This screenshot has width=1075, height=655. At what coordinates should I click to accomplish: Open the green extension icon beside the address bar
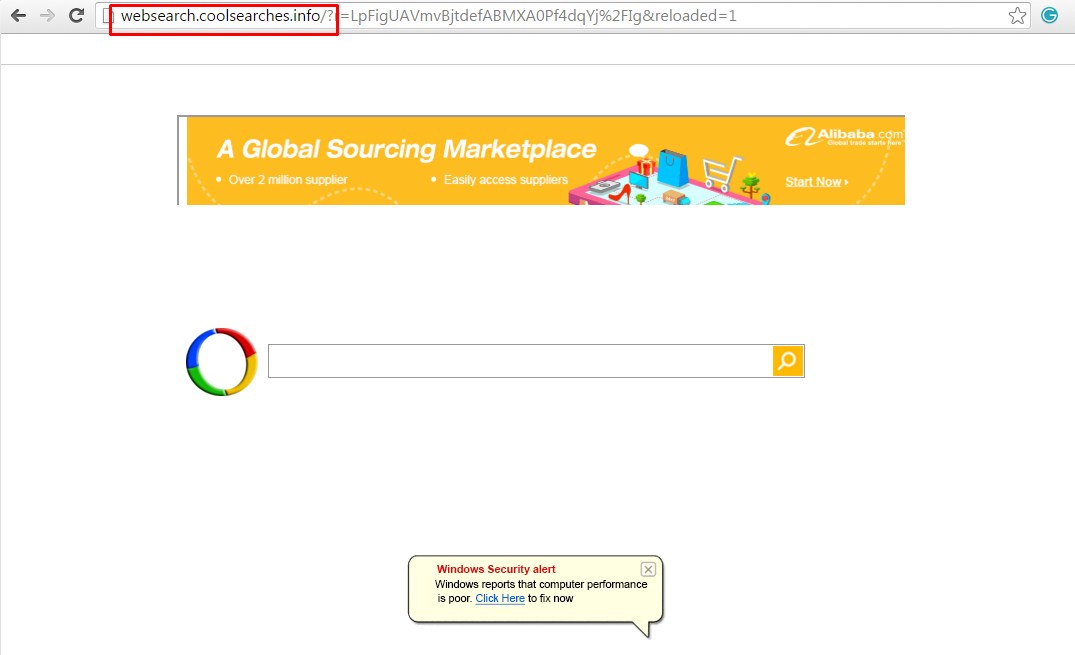1049,15
